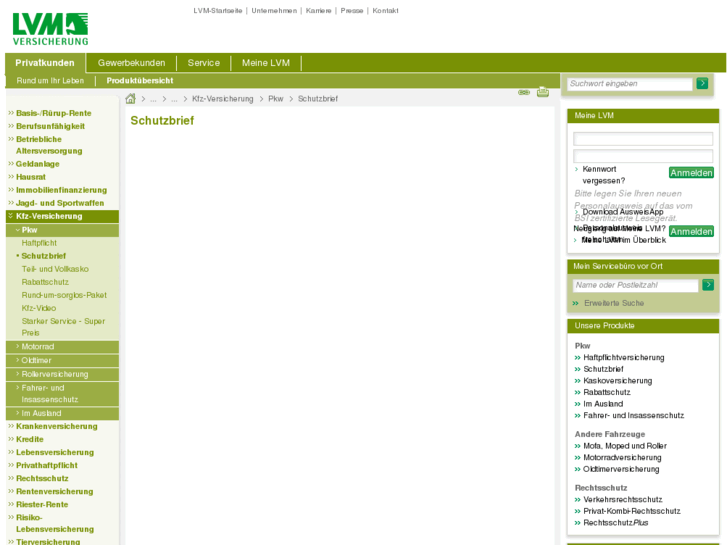Focus the Meine LVM username field

643,139
